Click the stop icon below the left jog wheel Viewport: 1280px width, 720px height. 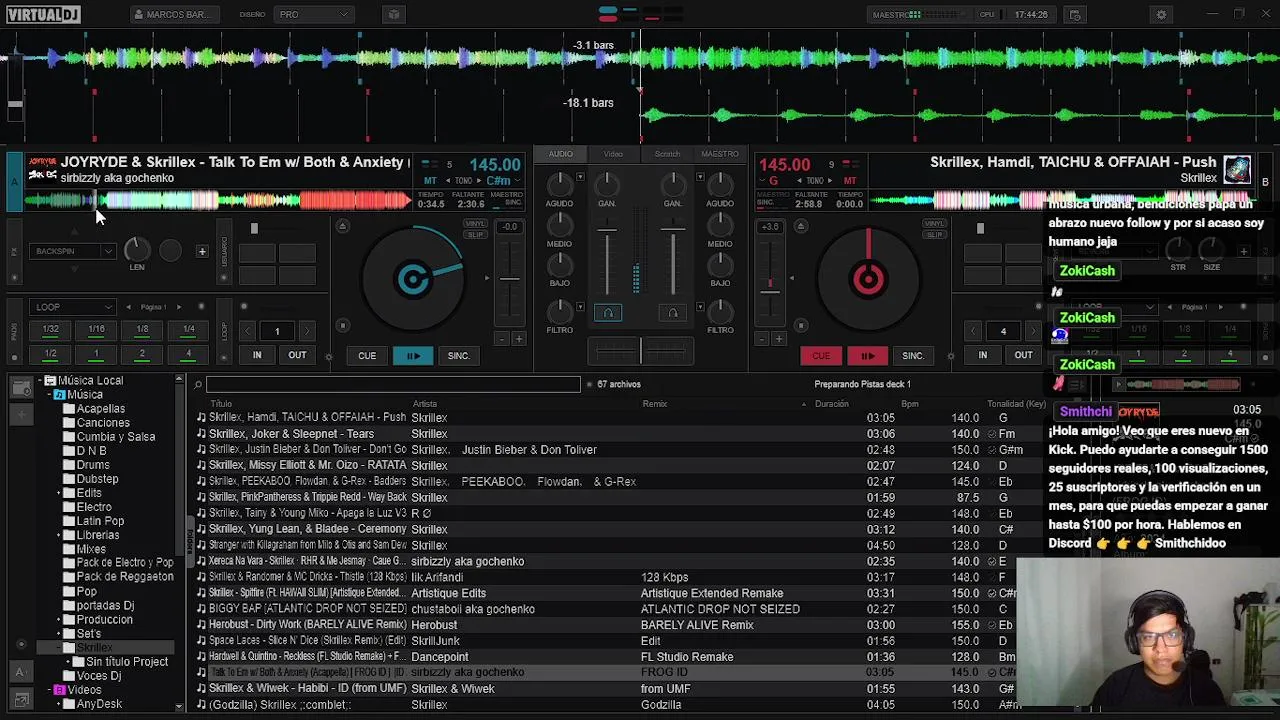pyautogui.click(x=342, y=326)
